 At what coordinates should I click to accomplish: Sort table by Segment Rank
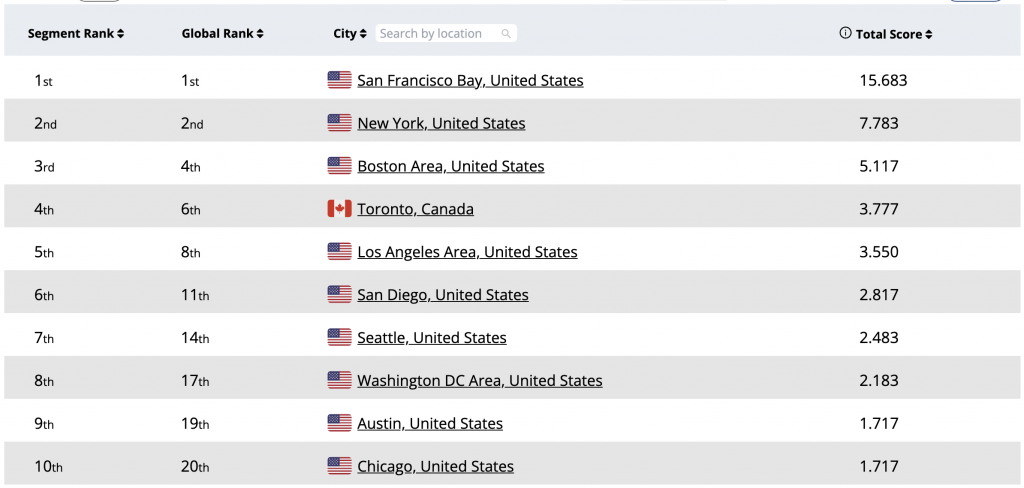point(76,34)
